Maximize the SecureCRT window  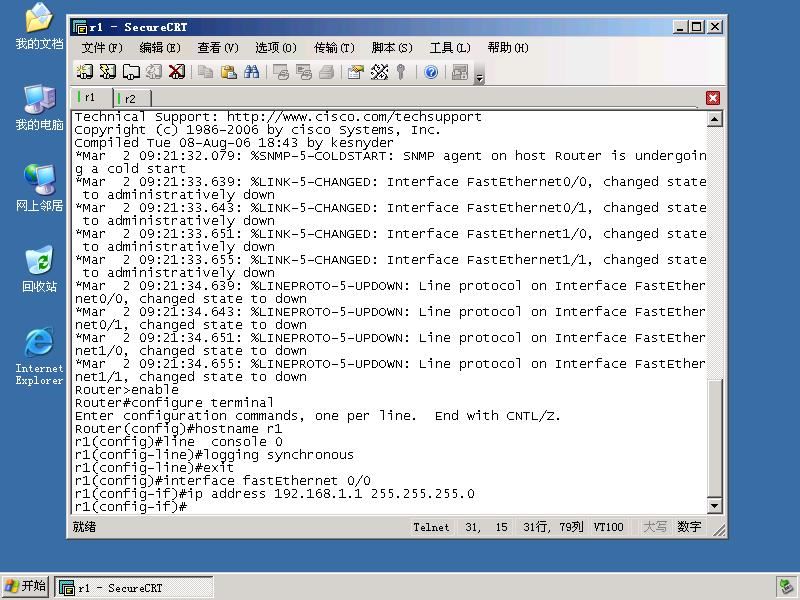696,27
